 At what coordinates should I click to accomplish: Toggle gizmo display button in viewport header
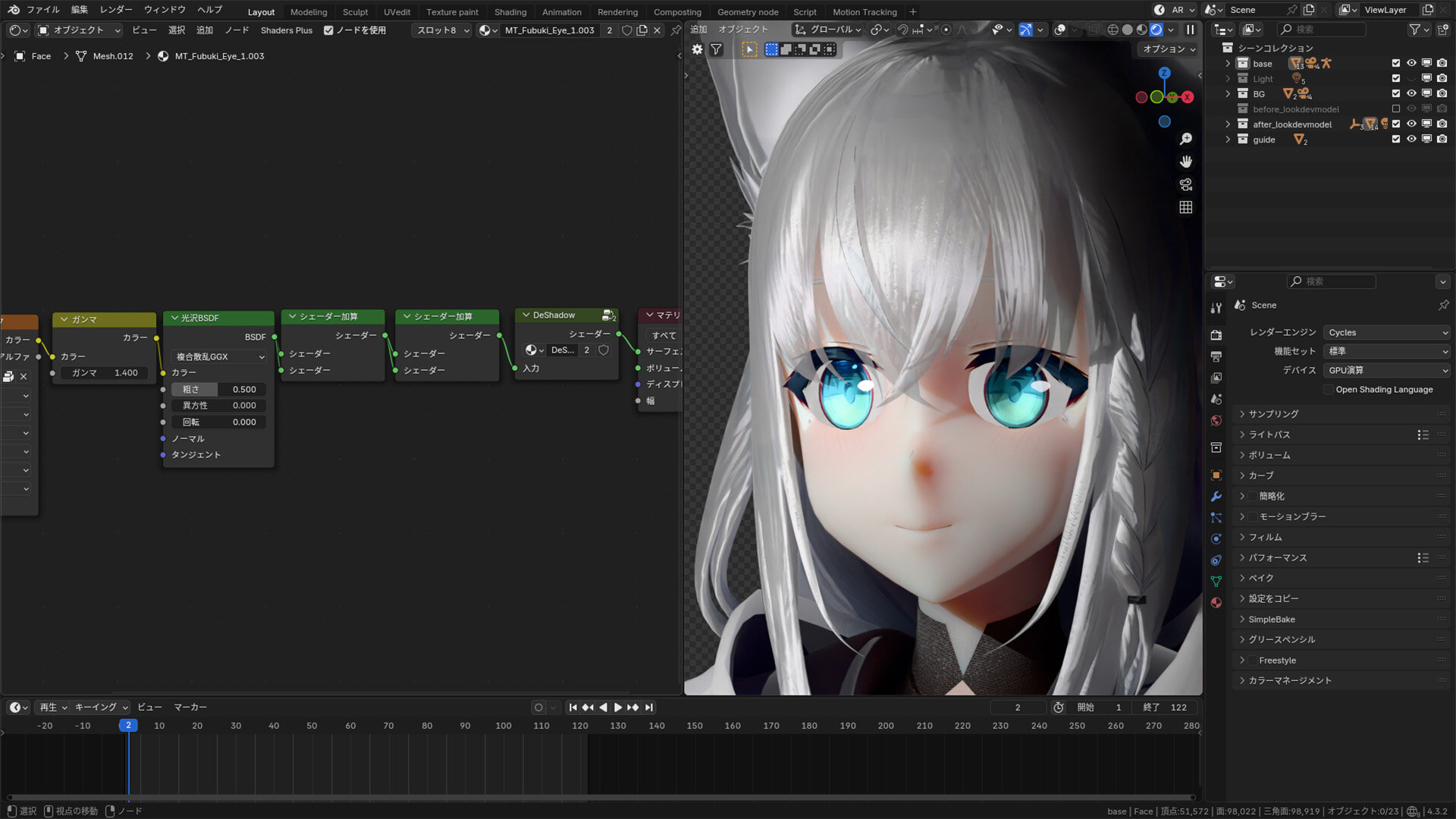1025,30
